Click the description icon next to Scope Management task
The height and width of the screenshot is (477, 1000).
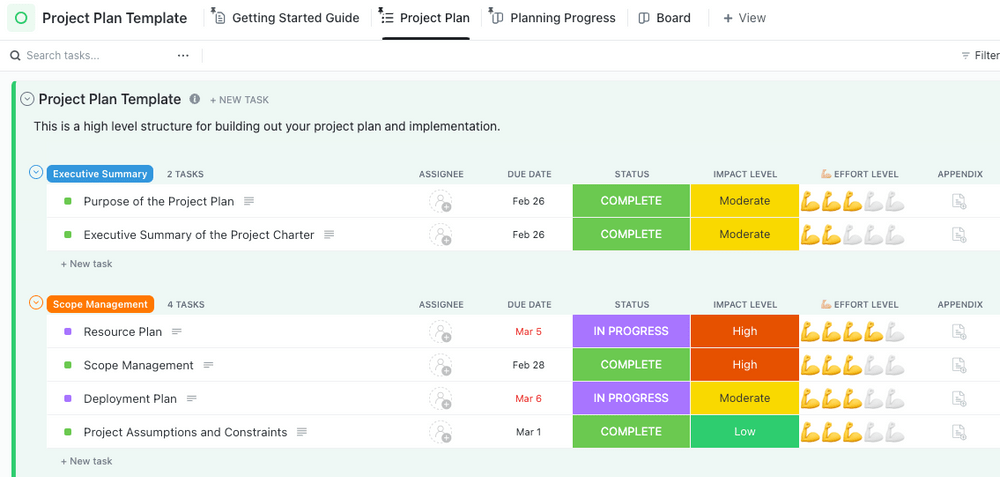(209, 365)
